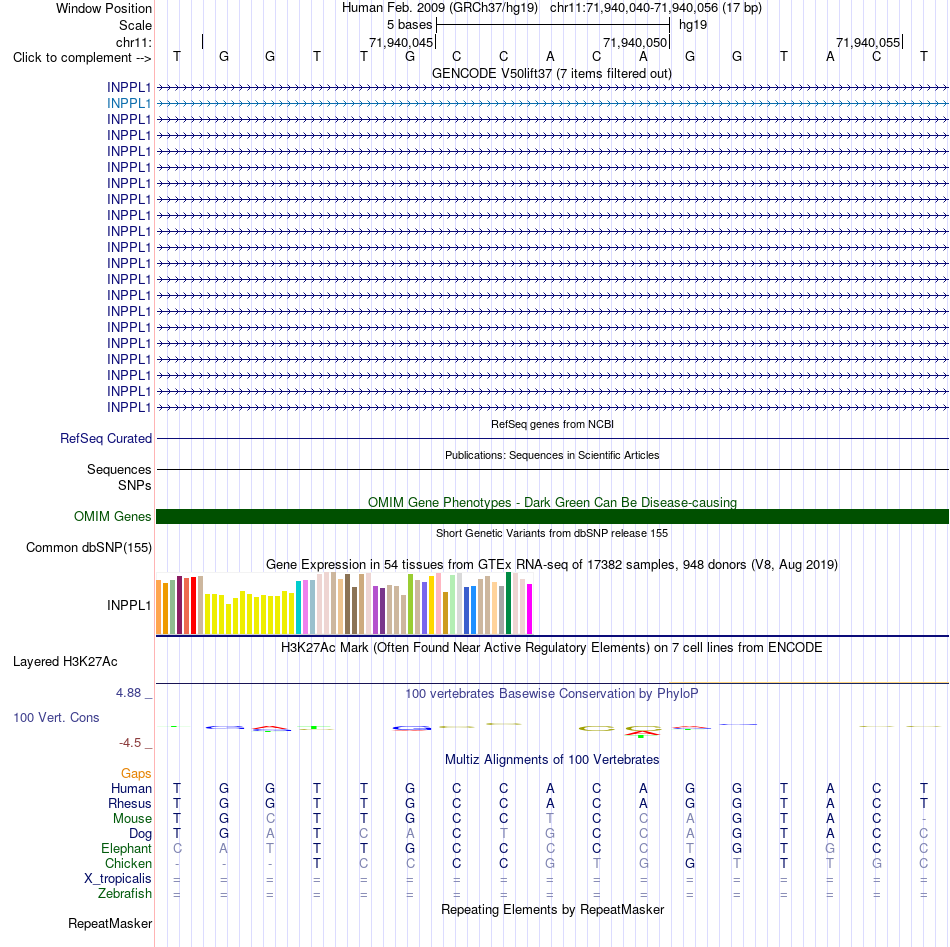Open the H3K27Ac Mark track title

pyautogui.click(x=552, y=647)
